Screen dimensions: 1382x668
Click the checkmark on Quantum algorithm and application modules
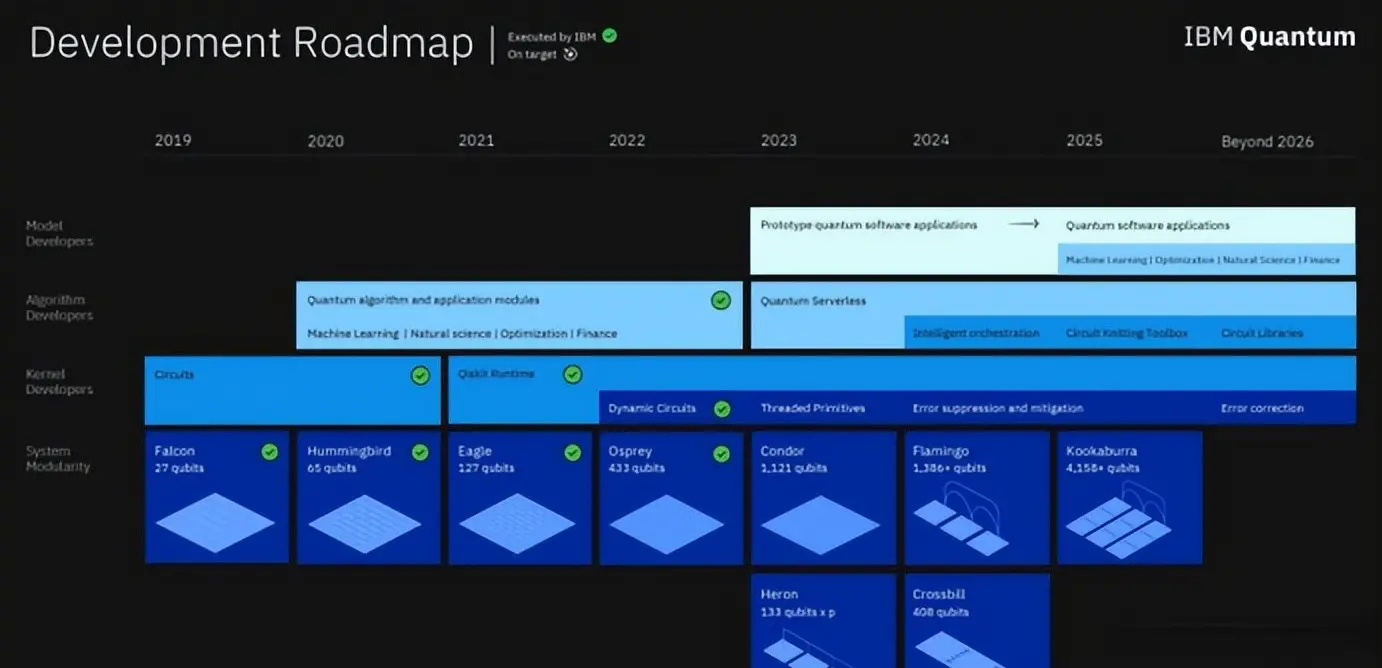720,300
